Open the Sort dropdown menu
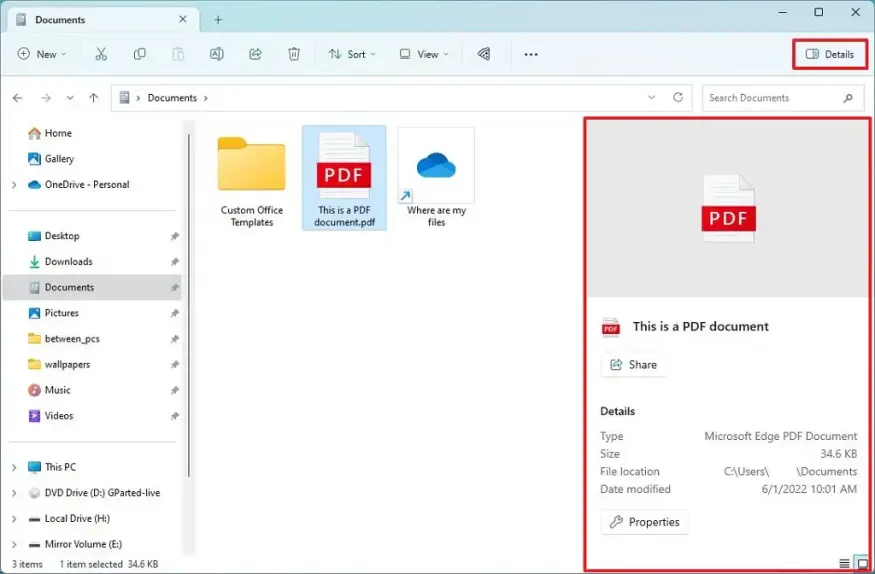 coord(352,54)
